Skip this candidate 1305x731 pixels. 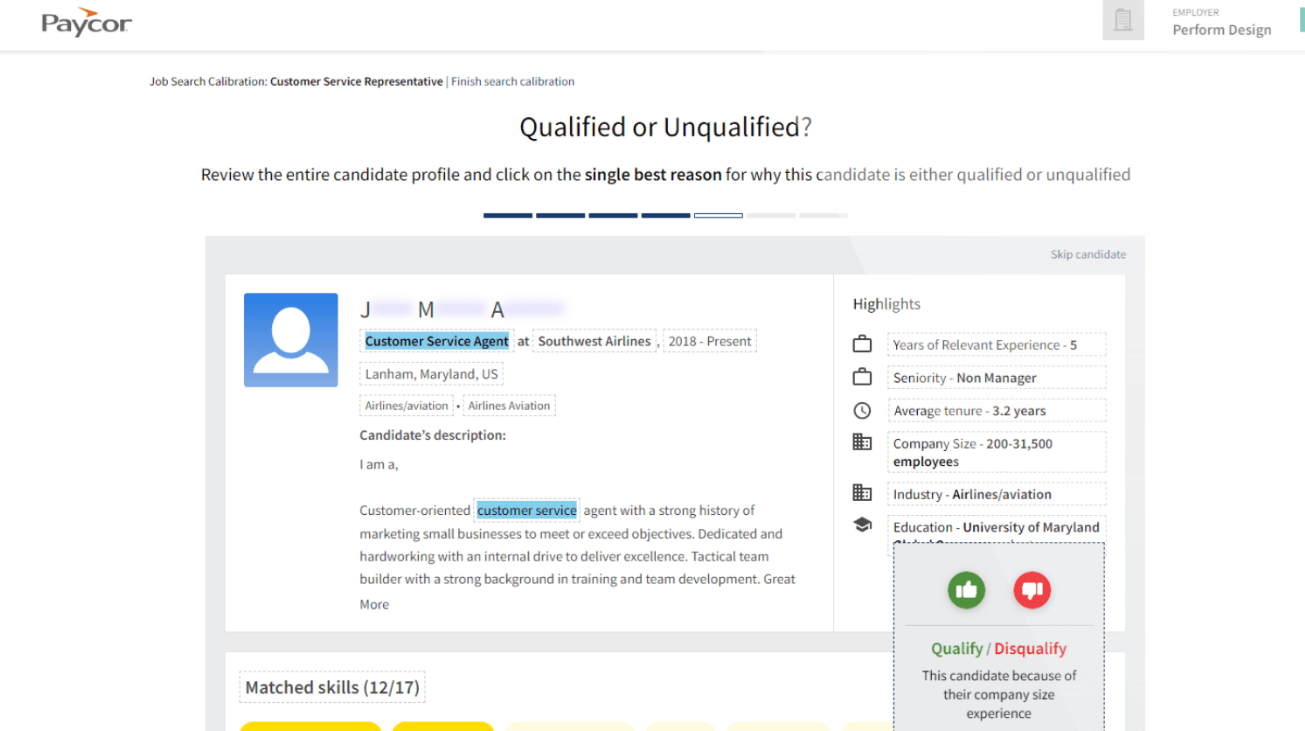pos(1088,254)
